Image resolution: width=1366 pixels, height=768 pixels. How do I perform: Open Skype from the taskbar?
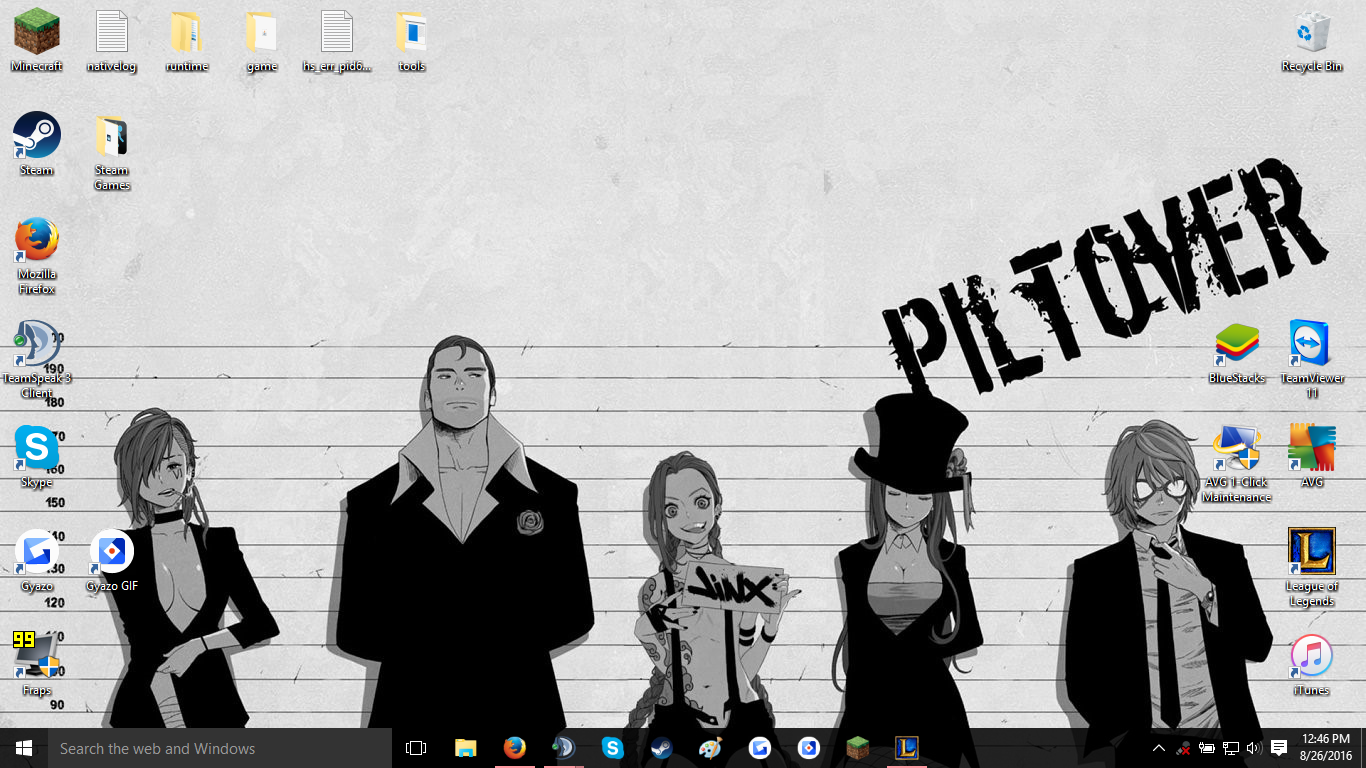(x=613, y=748)
